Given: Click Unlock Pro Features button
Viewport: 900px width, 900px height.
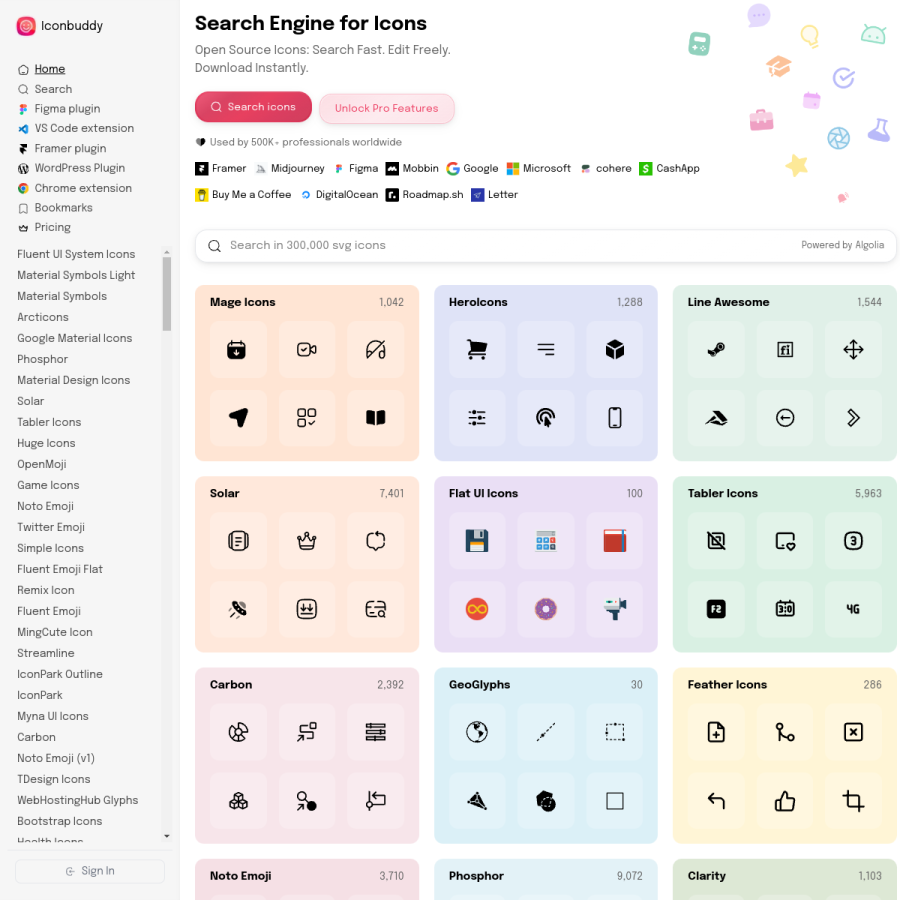Looking at the screenshot, I should [386, 108].
